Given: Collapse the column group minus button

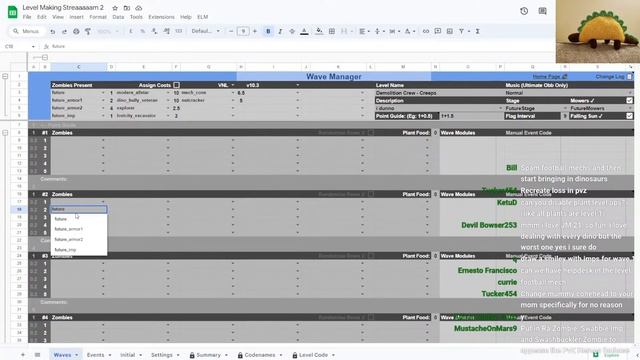Looking at the screenshot, I should [45, 58].
